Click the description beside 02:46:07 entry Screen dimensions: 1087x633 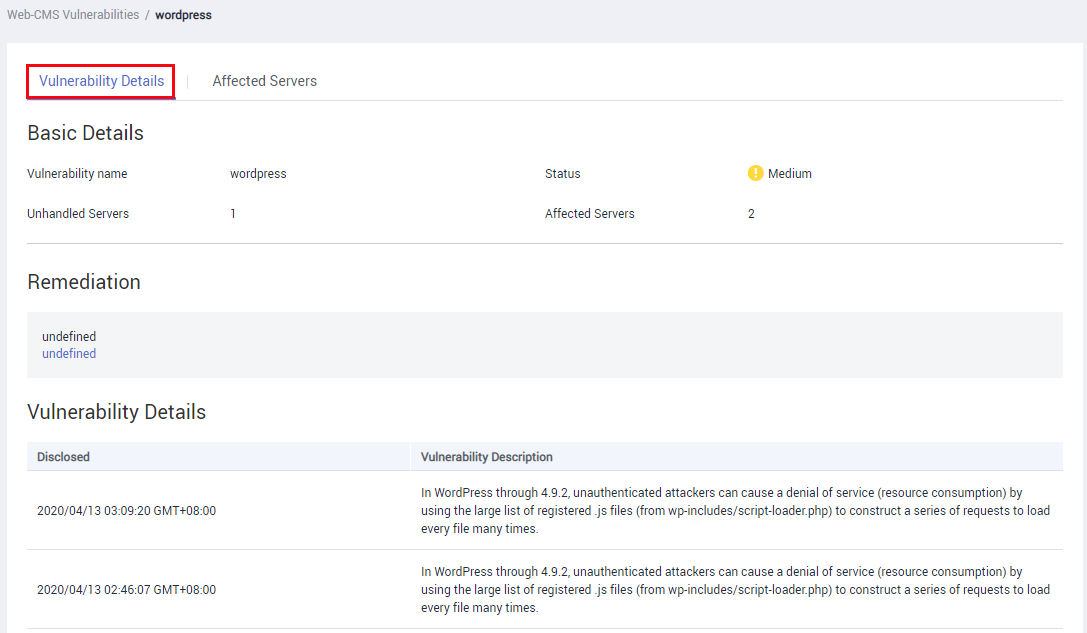pyautogui.click(x=735, y=590)
